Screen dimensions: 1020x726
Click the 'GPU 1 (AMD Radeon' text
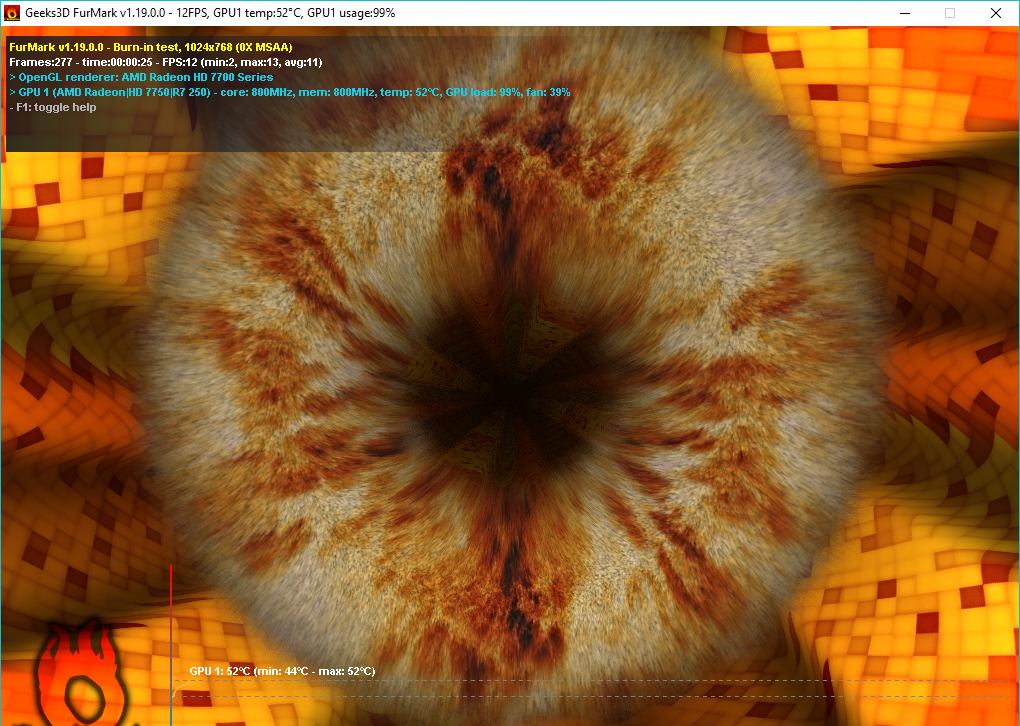[x=70, y=92]
